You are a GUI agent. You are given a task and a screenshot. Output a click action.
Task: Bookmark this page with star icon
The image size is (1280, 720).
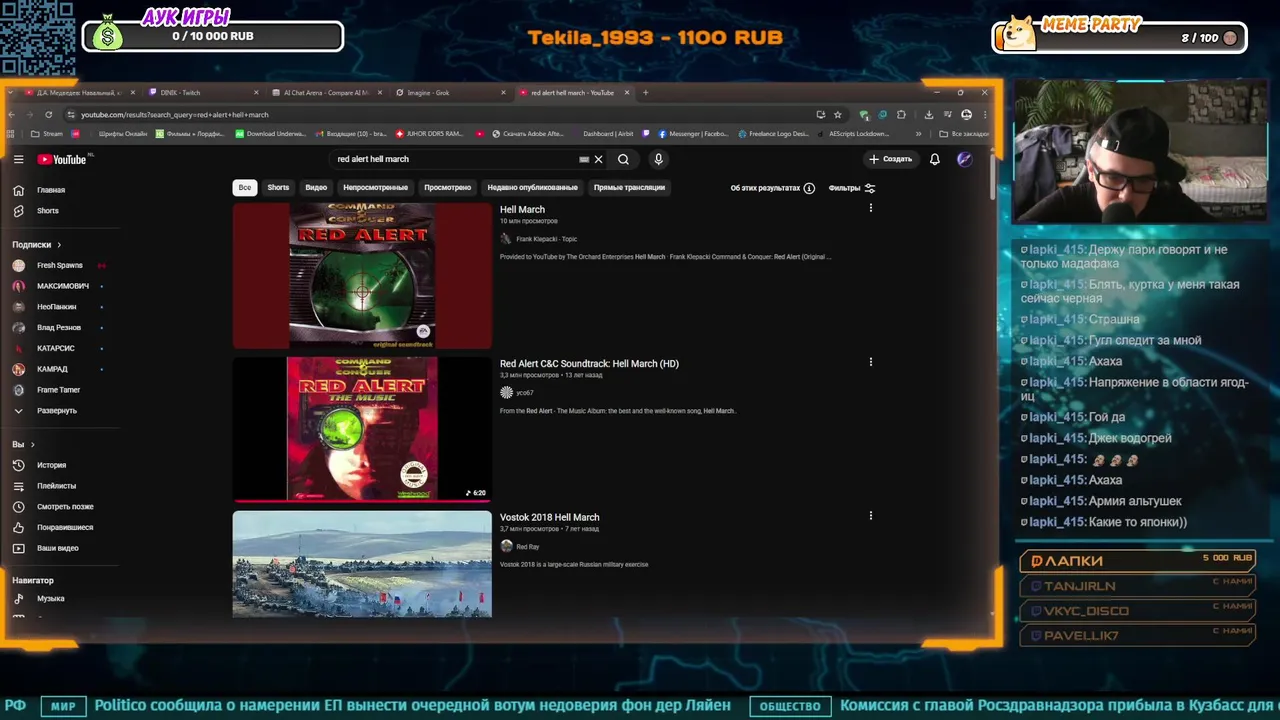[838, 115]
